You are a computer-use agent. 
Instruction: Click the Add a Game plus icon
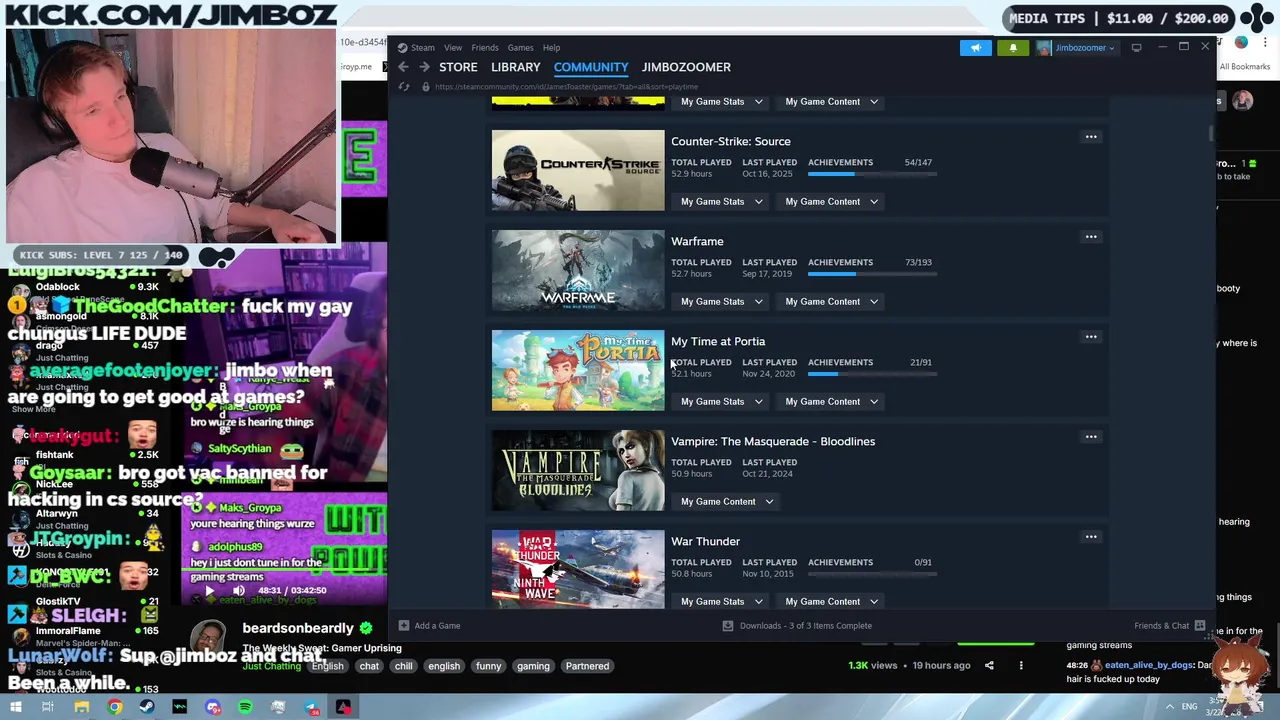click(x=404, y=626)
